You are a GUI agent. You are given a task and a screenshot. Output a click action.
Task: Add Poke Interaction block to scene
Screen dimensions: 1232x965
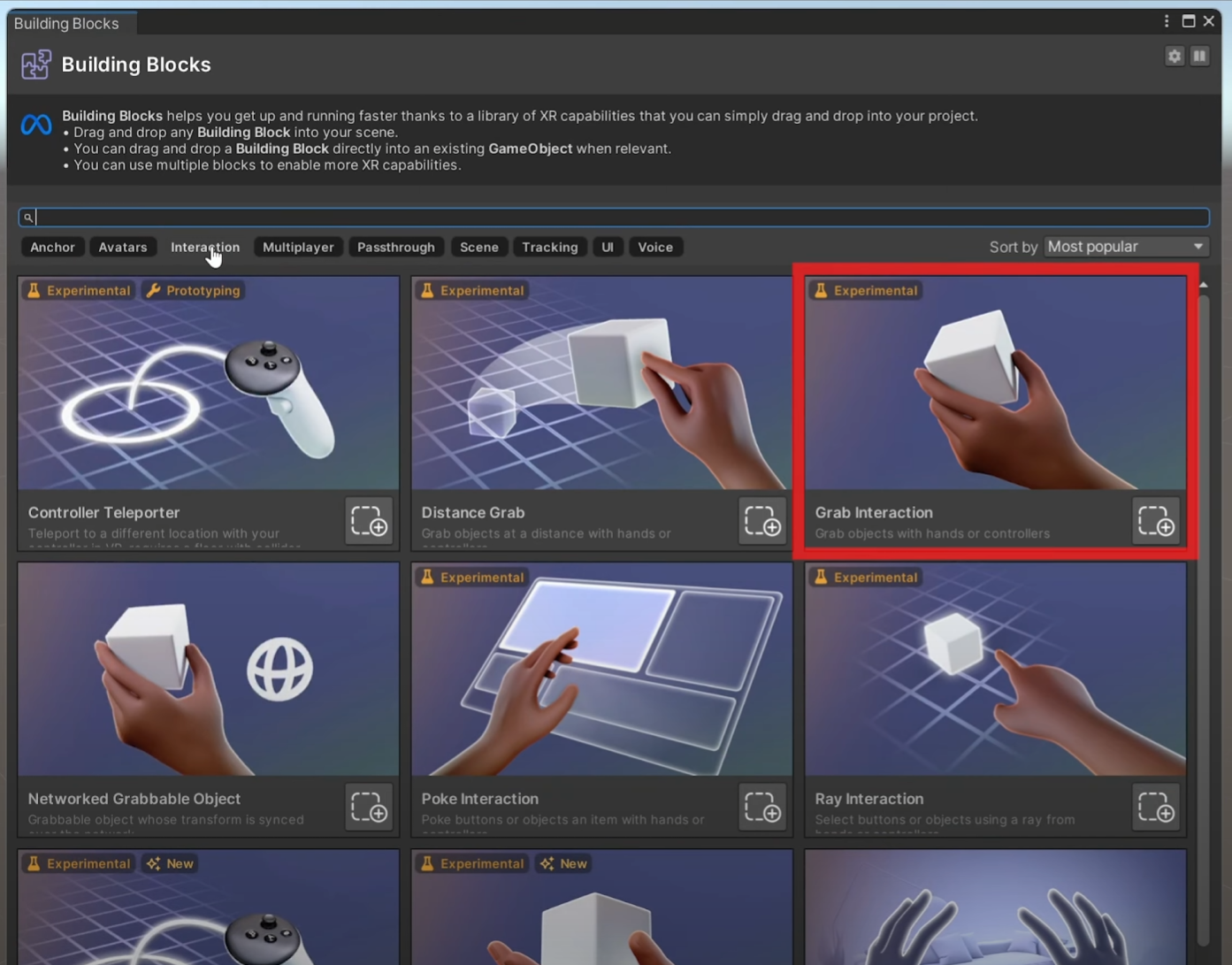[x=762, y=808]
